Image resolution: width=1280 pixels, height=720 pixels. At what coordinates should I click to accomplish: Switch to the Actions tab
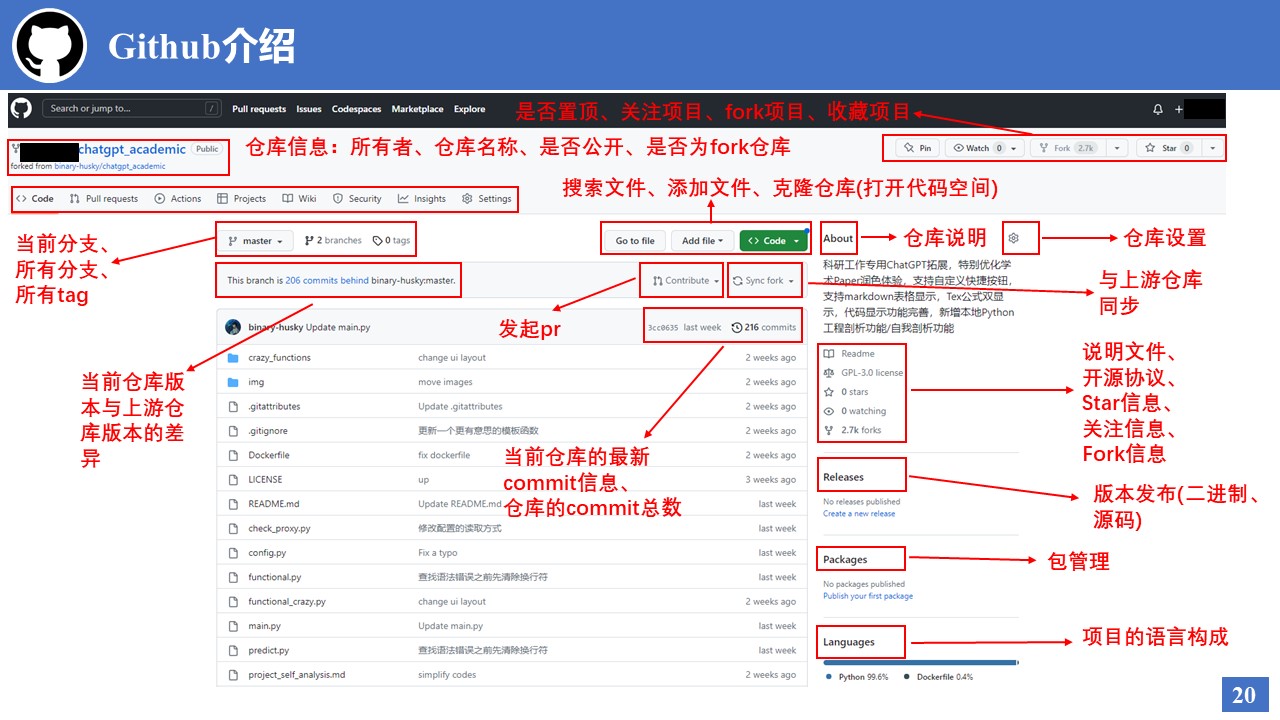[x=178, y=199]
